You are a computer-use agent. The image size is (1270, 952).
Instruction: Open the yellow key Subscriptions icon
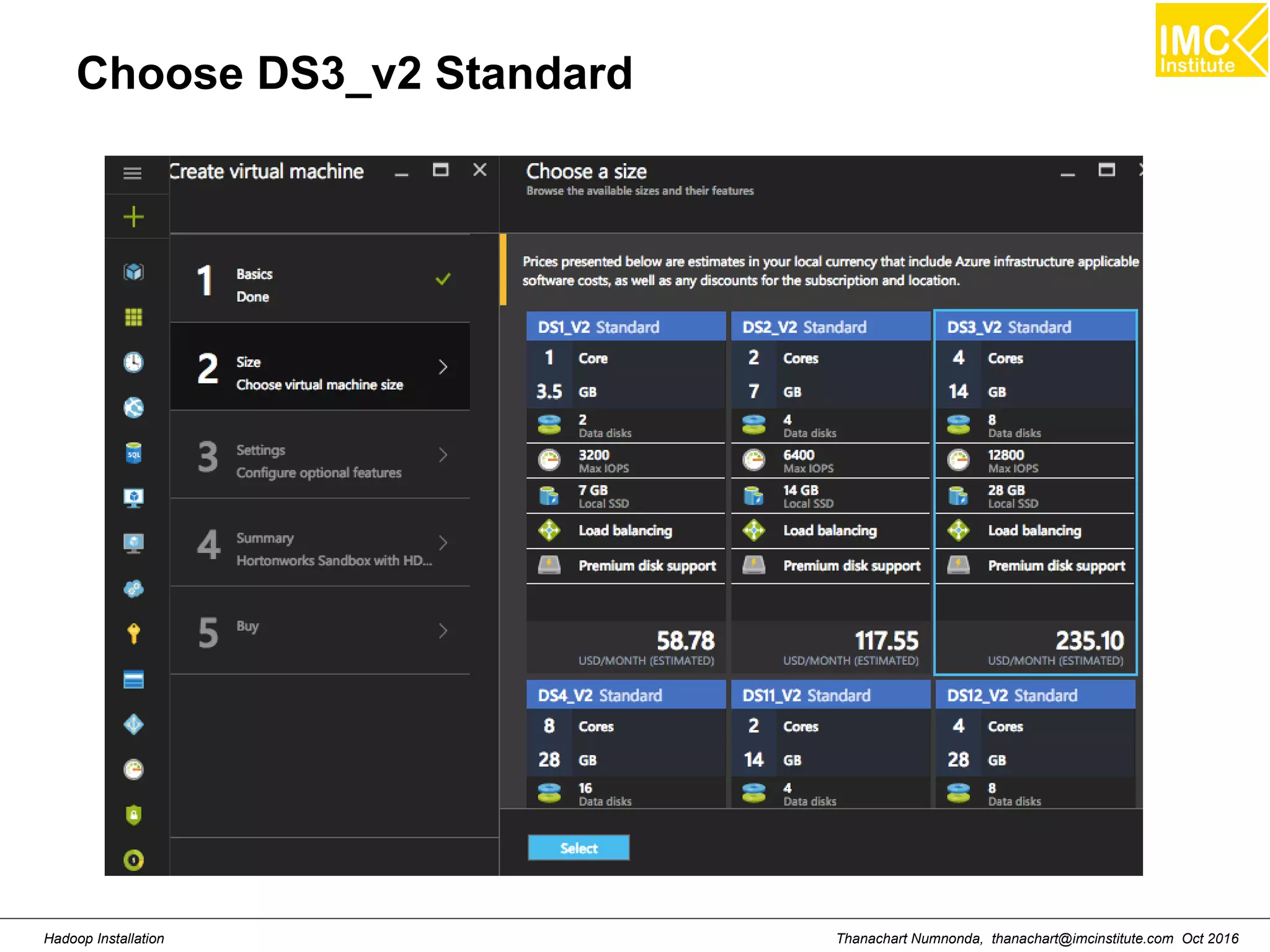click(x=133, y=633)
